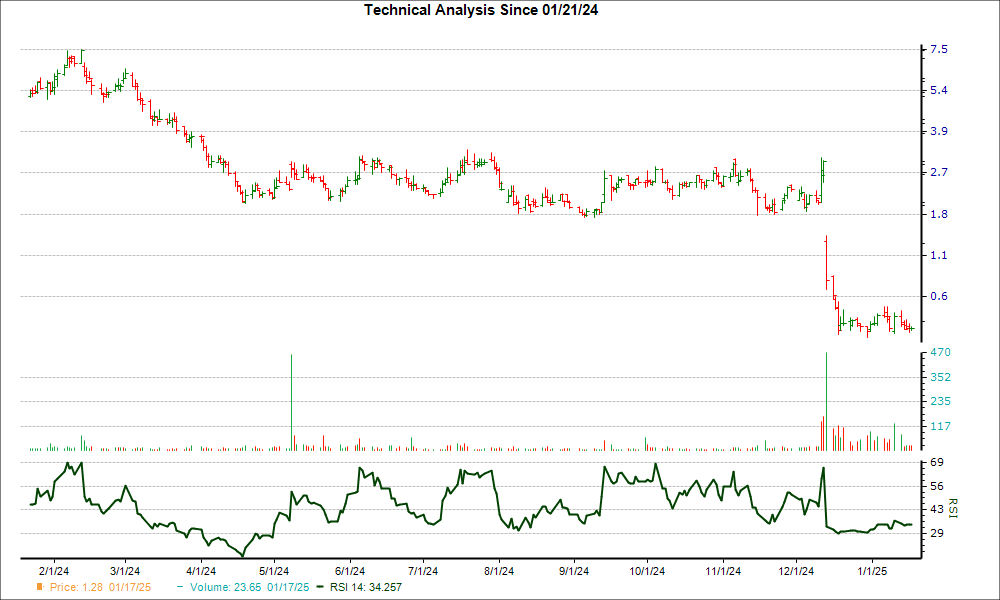
Task: Click the tall December volume spike bar
Action: (827, 402)
